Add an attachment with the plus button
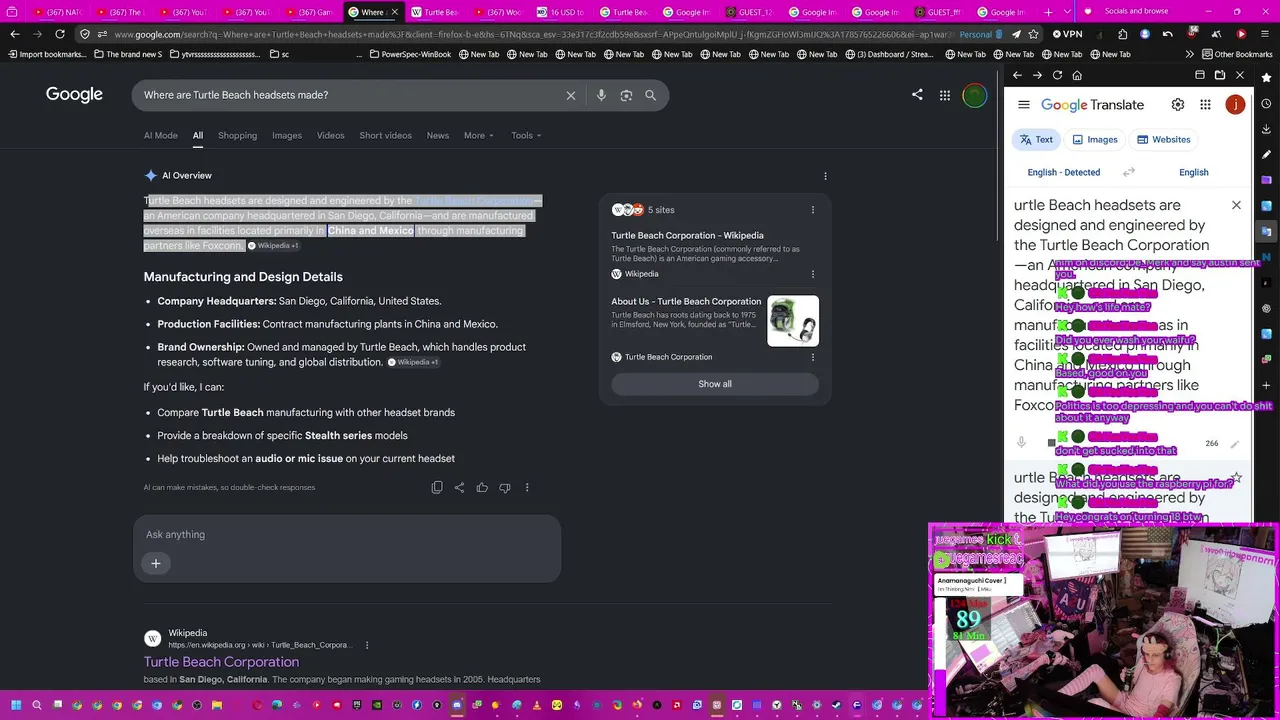The width and height of the screenshot is (1280, 720). click(x=156, y=563)
